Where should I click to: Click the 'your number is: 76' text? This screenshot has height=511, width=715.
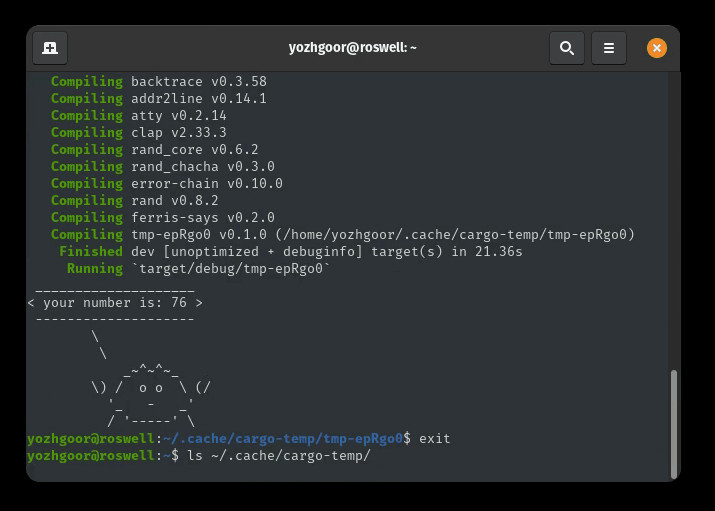(115, 302)
